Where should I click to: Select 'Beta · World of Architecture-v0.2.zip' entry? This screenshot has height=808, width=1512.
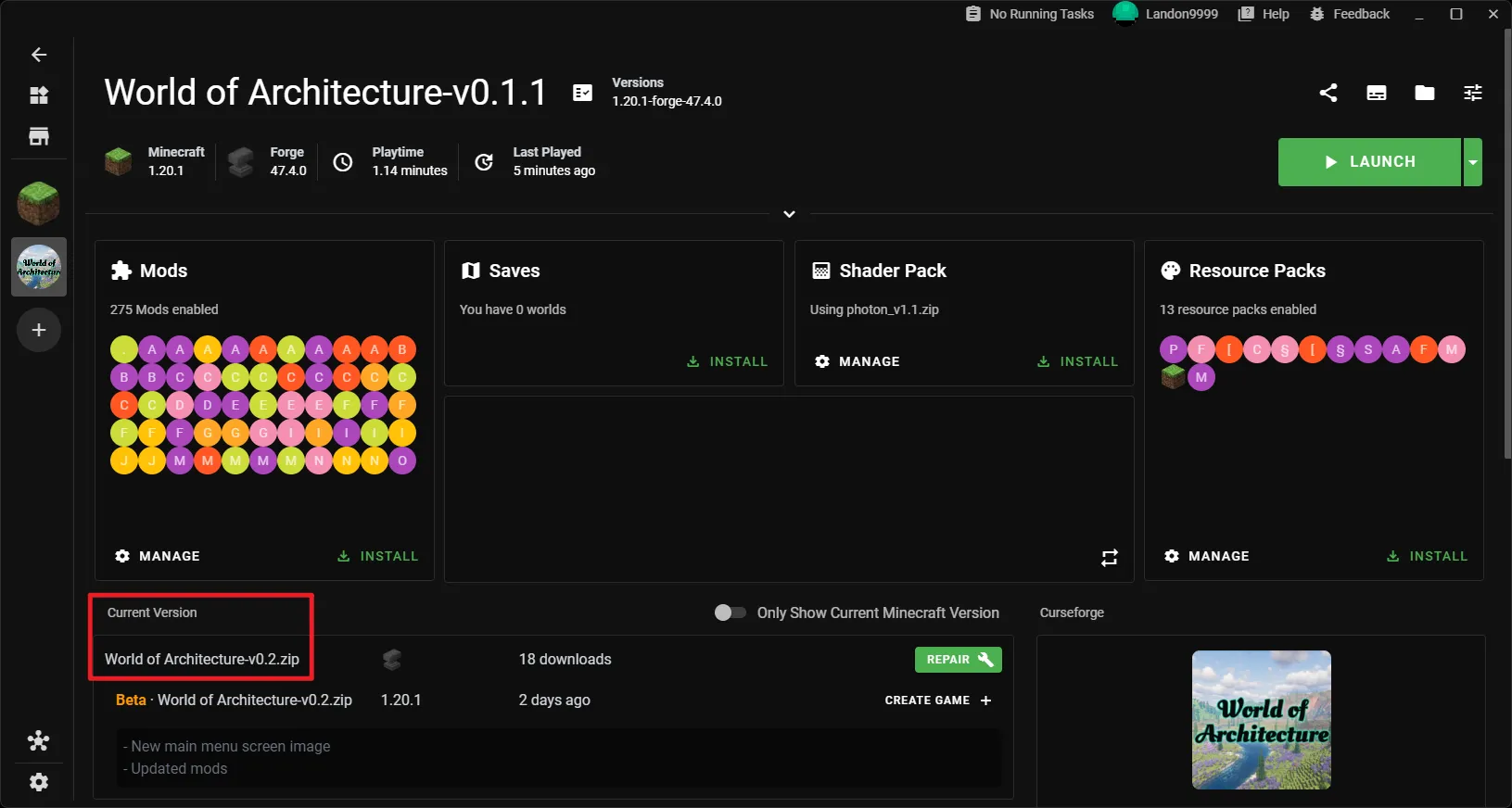[x=234, y=701]
